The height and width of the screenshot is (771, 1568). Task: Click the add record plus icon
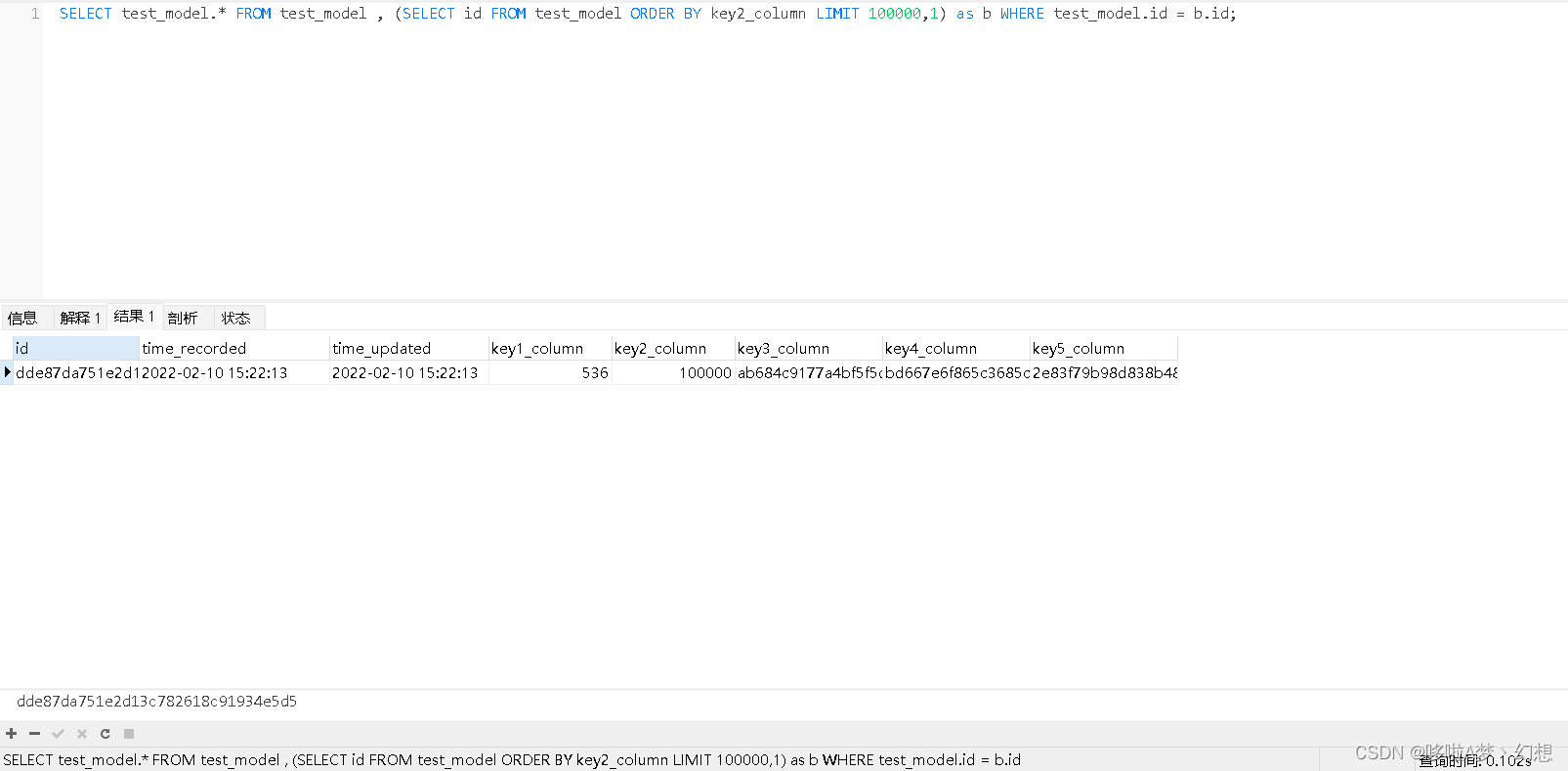tap(12, 734)
